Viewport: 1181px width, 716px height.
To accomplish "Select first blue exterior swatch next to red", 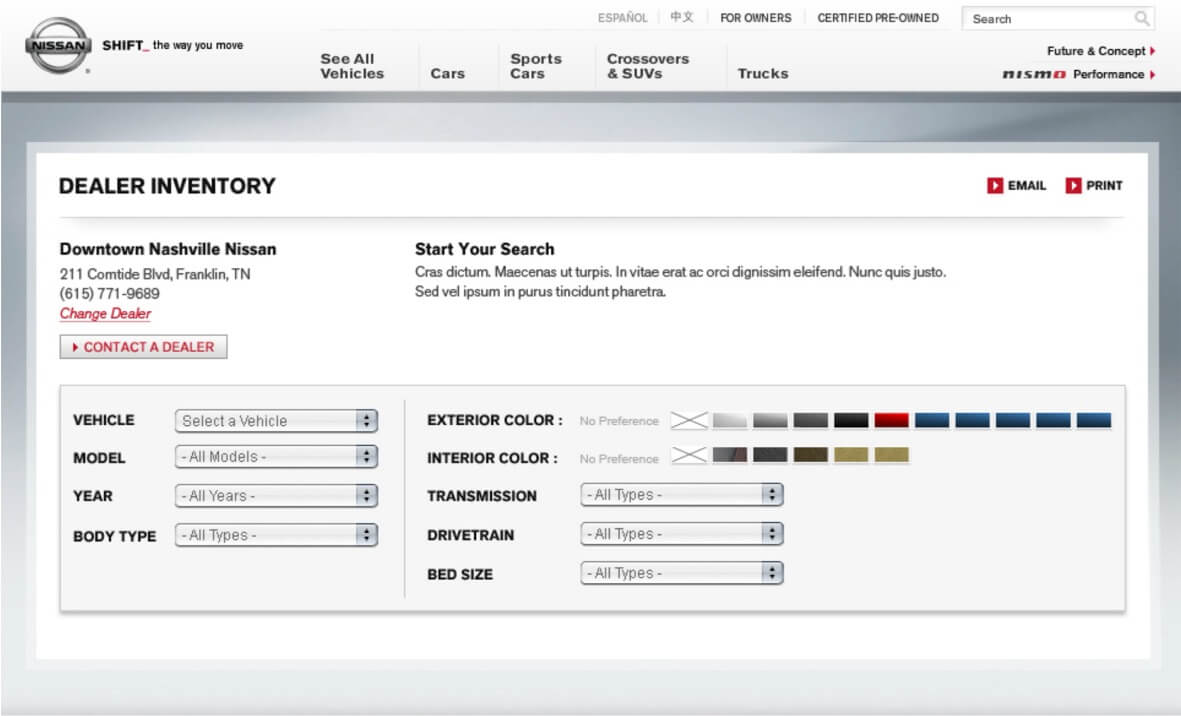I will (932, 420).
